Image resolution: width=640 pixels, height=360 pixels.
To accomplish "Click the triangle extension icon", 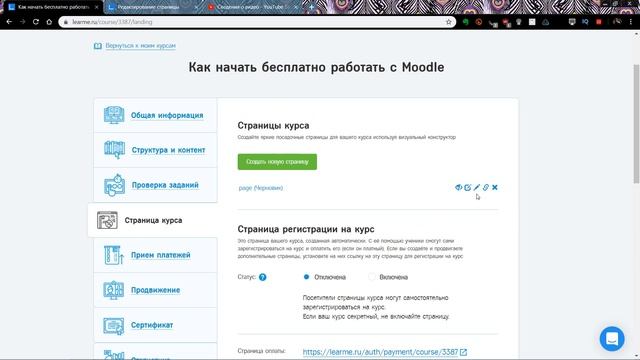I will click(546, 22).
